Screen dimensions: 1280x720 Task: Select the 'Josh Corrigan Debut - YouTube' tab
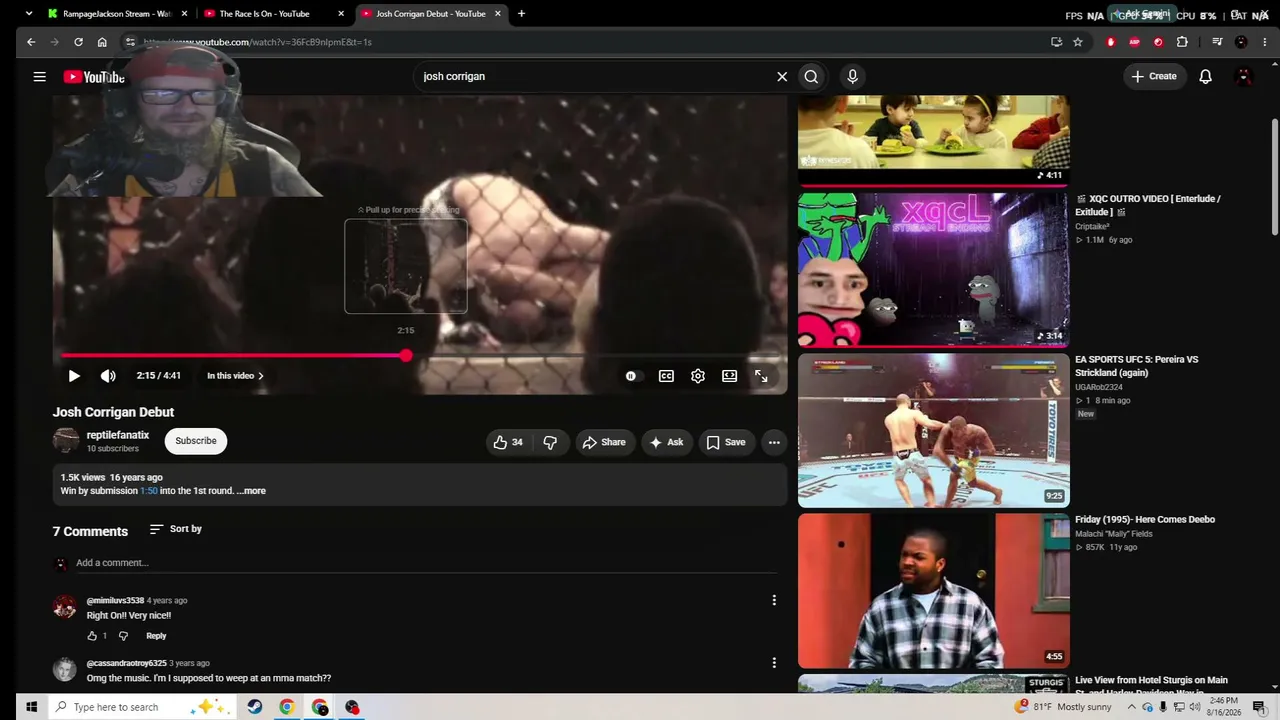click(x=430, y=14)
